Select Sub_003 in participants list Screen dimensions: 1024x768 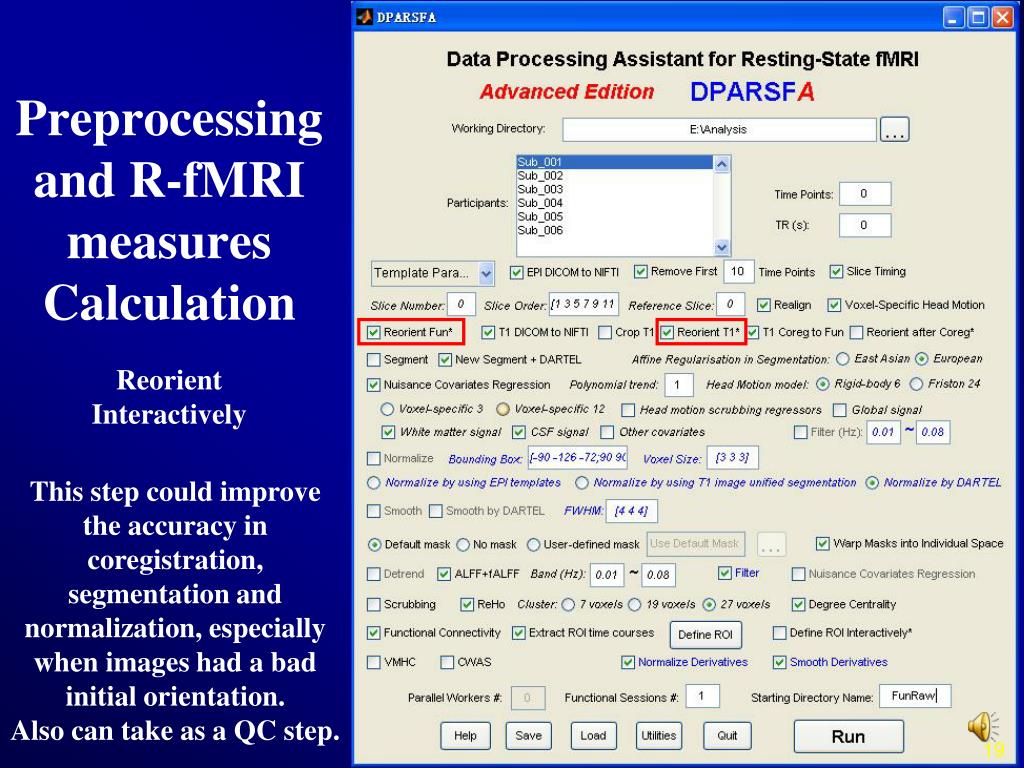615,189
